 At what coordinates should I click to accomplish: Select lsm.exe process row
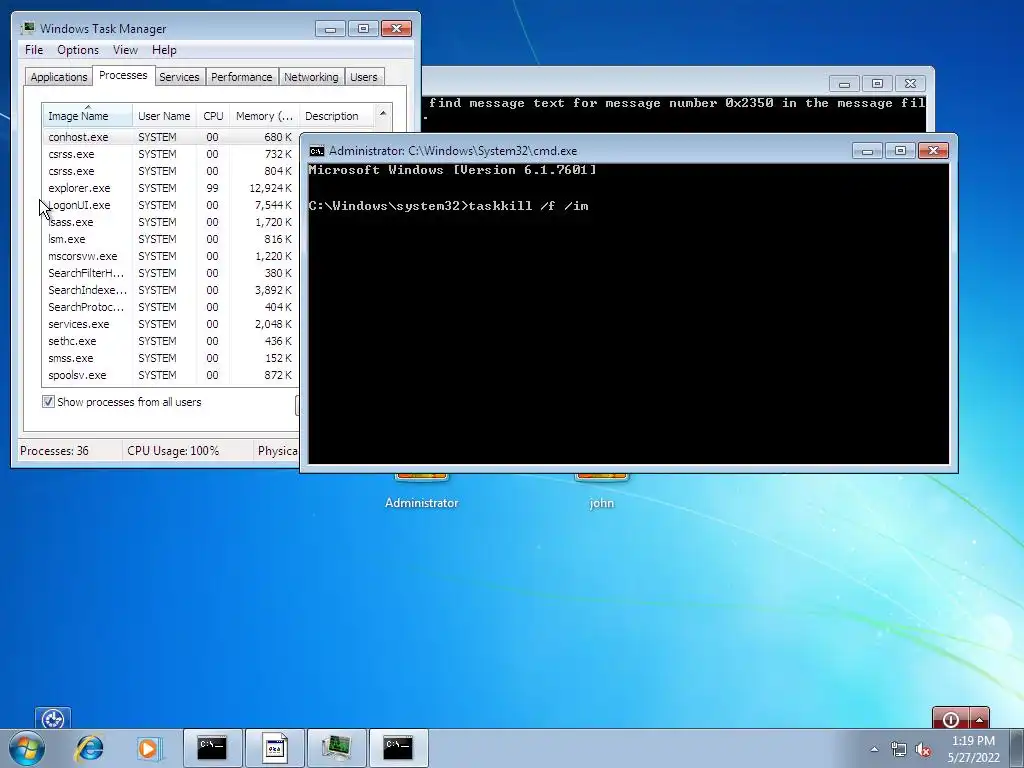point(170,239)
